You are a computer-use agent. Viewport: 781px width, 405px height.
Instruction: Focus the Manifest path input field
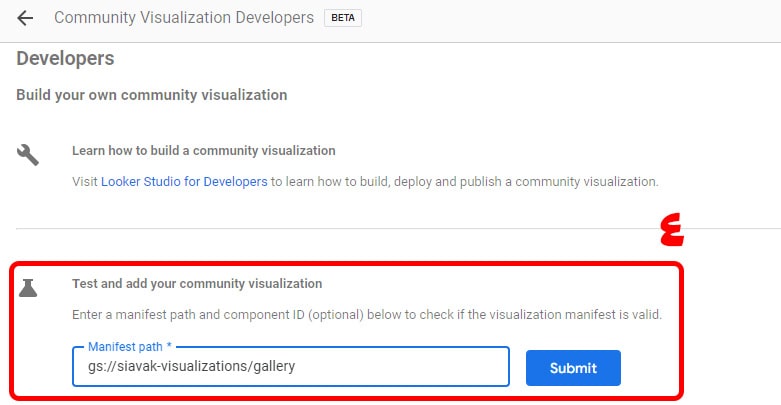coord(400,367)
